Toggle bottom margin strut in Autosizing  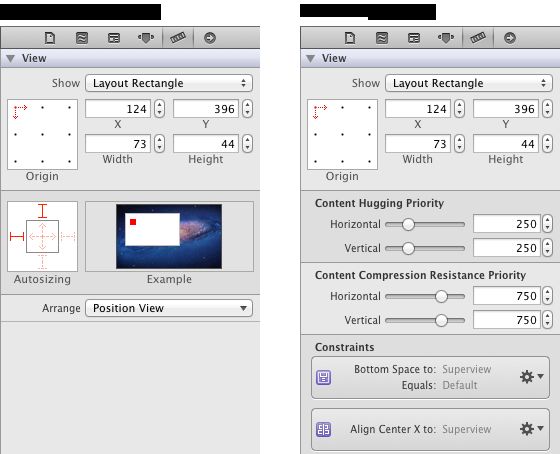tap(42, 261)
